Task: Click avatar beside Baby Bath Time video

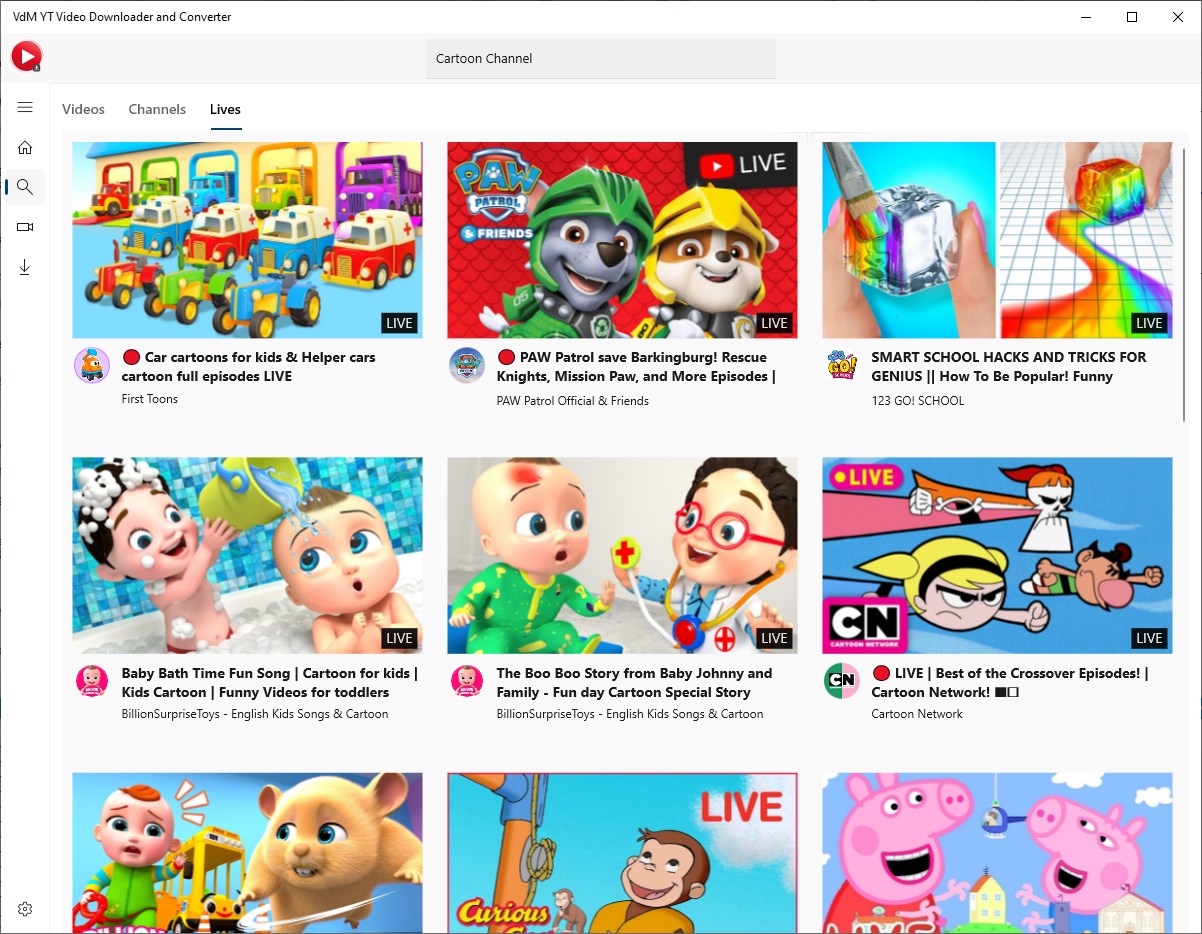Action: point(92,681)
